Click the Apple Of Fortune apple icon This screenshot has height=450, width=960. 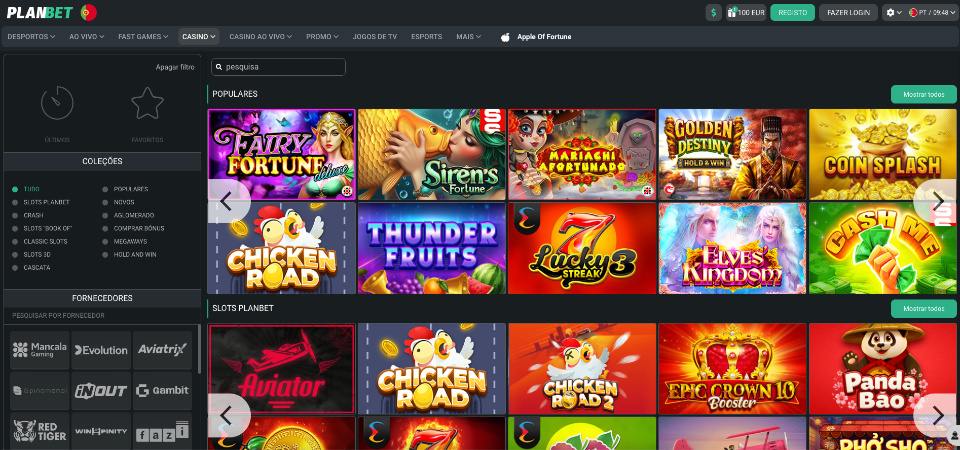[x=505, y=37]
